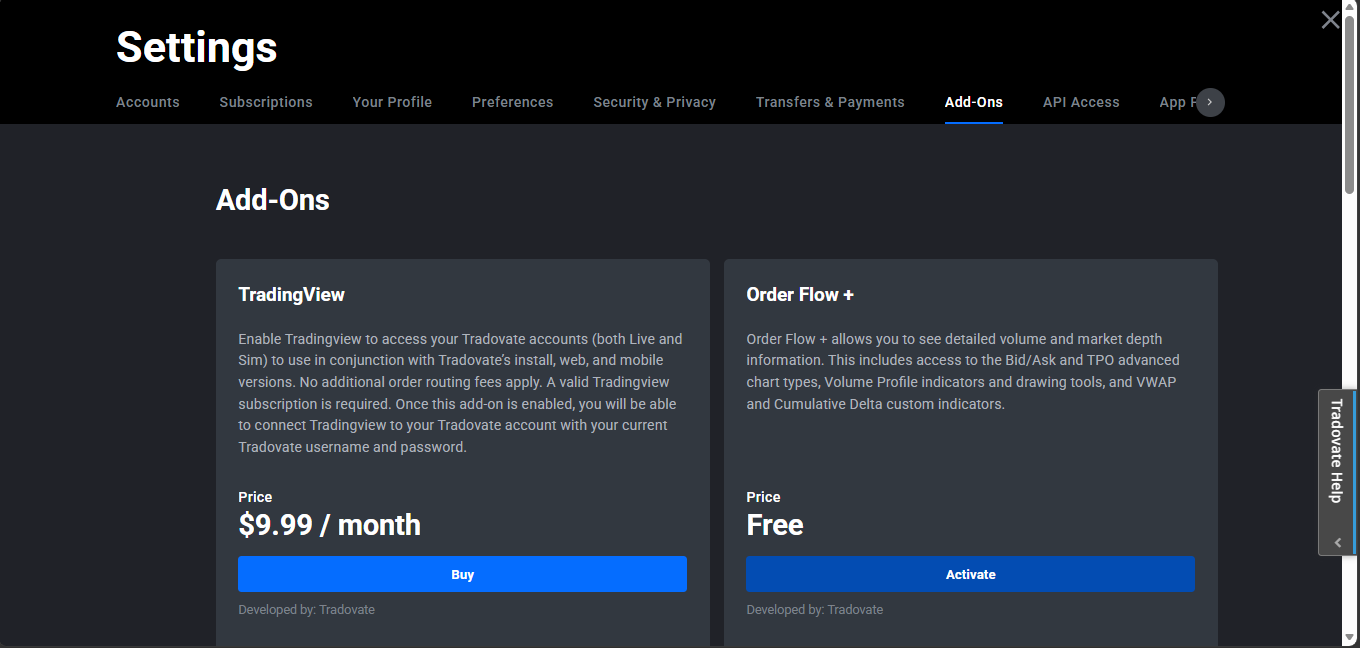Buy the TradingView add-on

(462, 574)
